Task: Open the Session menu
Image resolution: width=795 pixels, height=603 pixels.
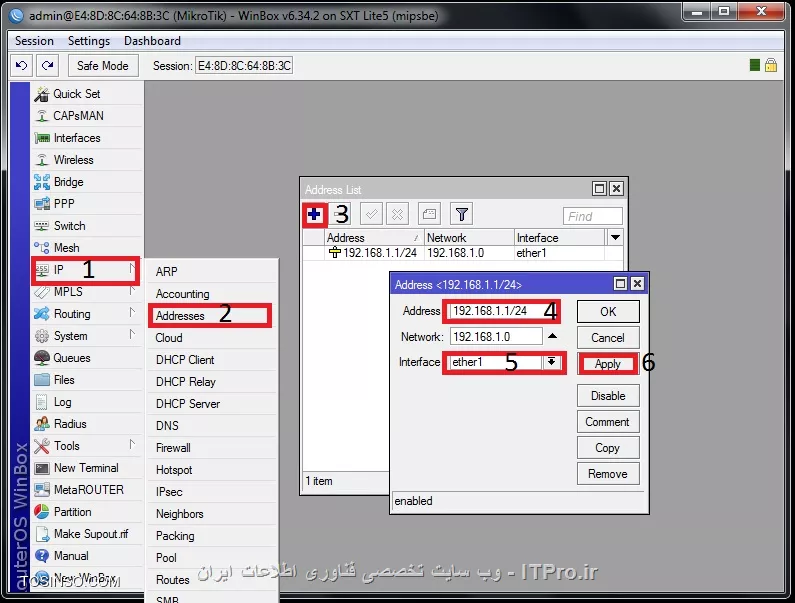Action: click(x=34, y=41)
